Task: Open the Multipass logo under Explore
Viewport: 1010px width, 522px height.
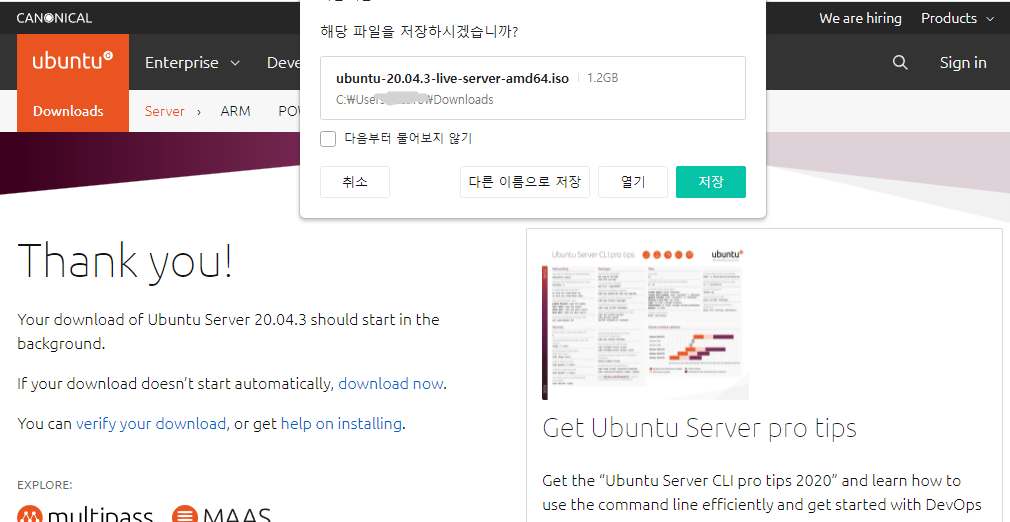Action: pyautogui.click(x=85, y=515)
